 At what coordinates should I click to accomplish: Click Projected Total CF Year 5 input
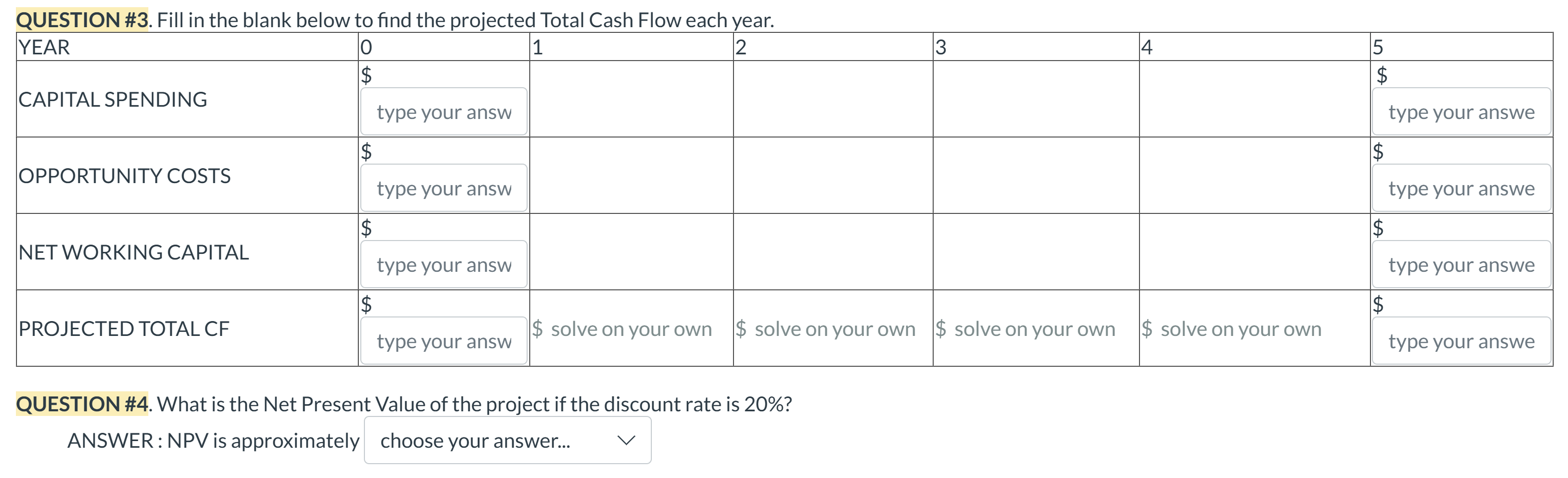(x=1461, y=341)
